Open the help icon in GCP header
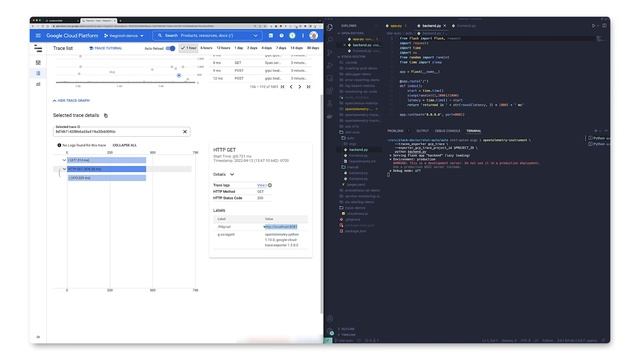 pyautogui.click(x=281, y=36)
